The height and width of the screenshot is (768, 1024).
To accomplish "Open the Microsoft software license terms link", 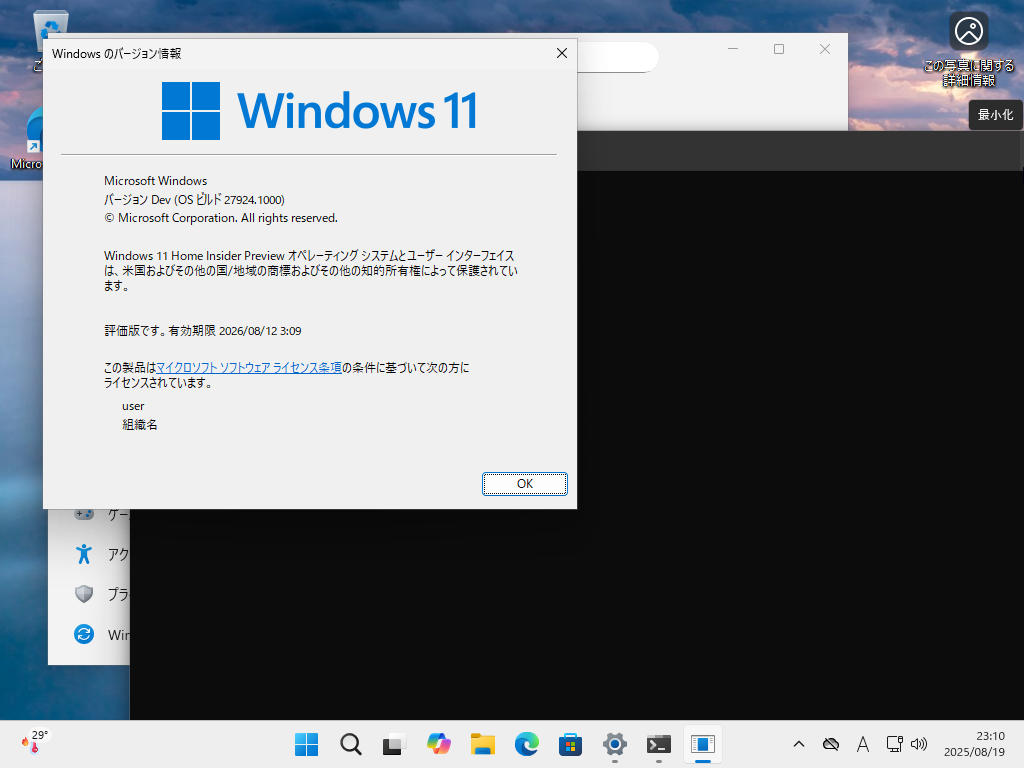I will [x=249, y=368].
